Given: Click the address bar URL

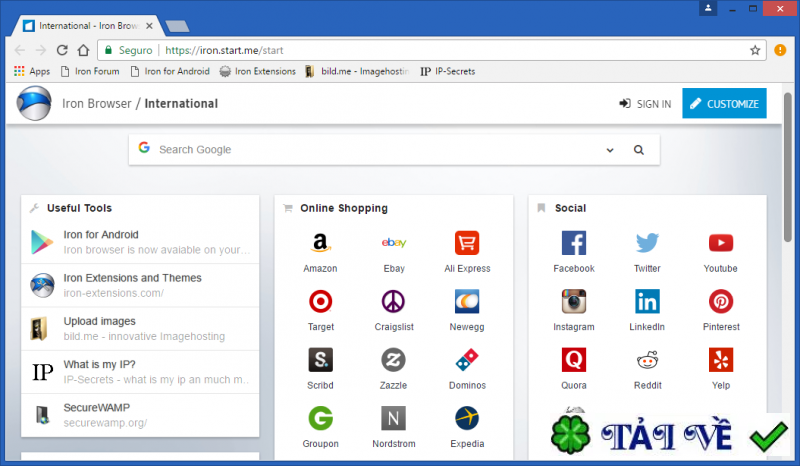Looking at the screenshot, I should tap(224, 50).
